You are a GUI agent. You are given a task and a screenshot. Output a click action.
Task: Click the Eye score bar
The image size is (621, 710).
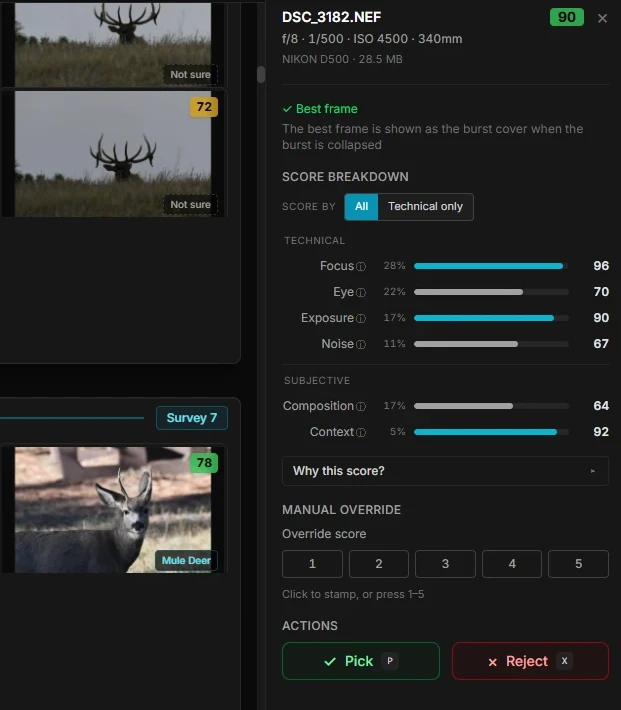491,292
